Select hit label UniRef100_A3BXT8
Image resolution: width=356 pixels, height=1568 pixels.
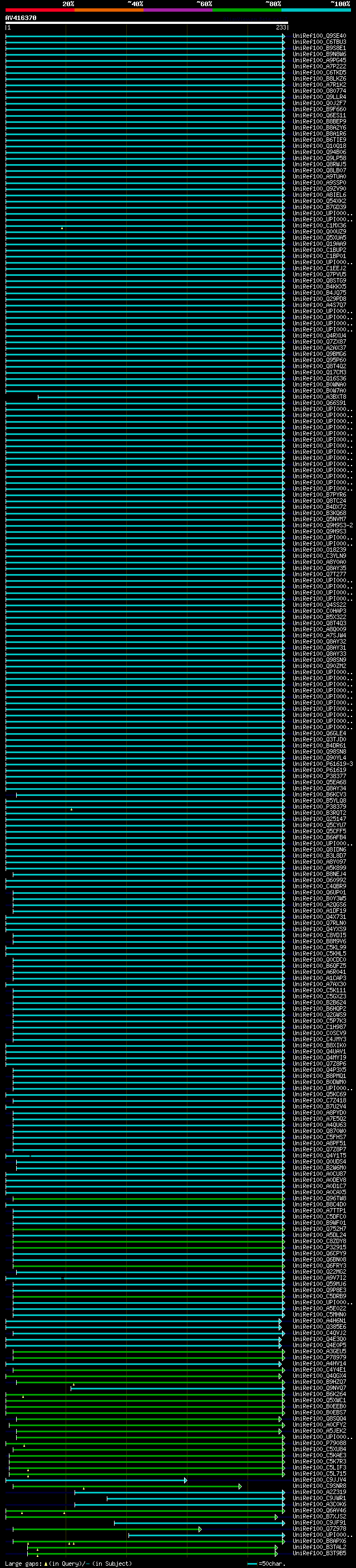pyautogui.click(x=319, y=397)
